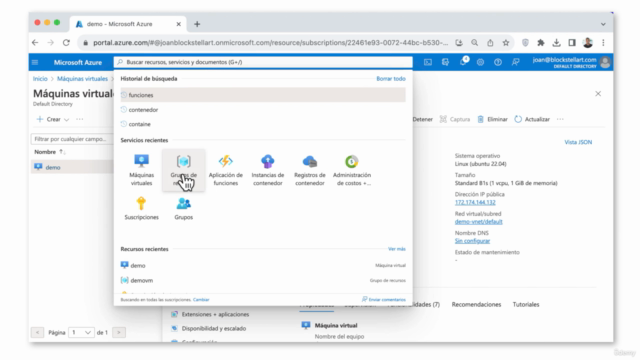Screen dimensions: 640x360
Task: Open more options ellipsis after Actualizar
Action: pos(560,119)
